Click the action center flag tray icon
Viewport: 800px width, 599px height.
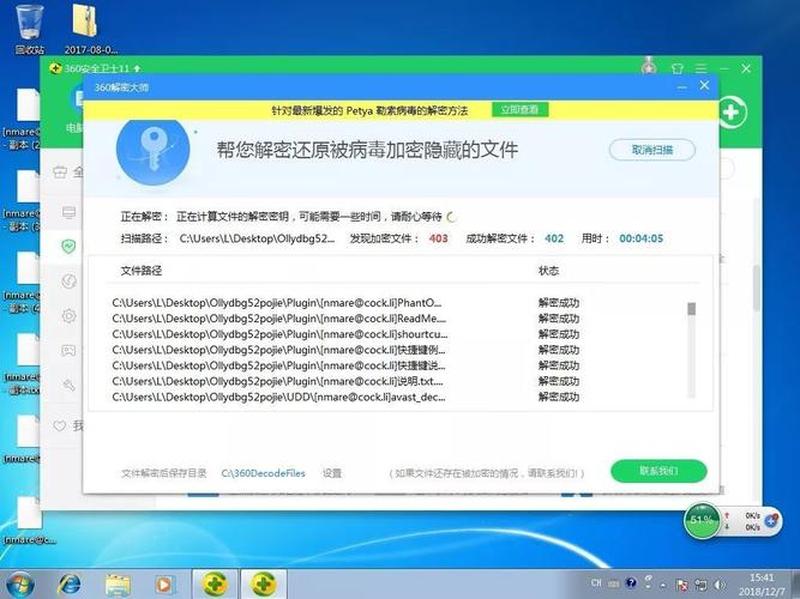pyautogui.click(x=681, y=585)
